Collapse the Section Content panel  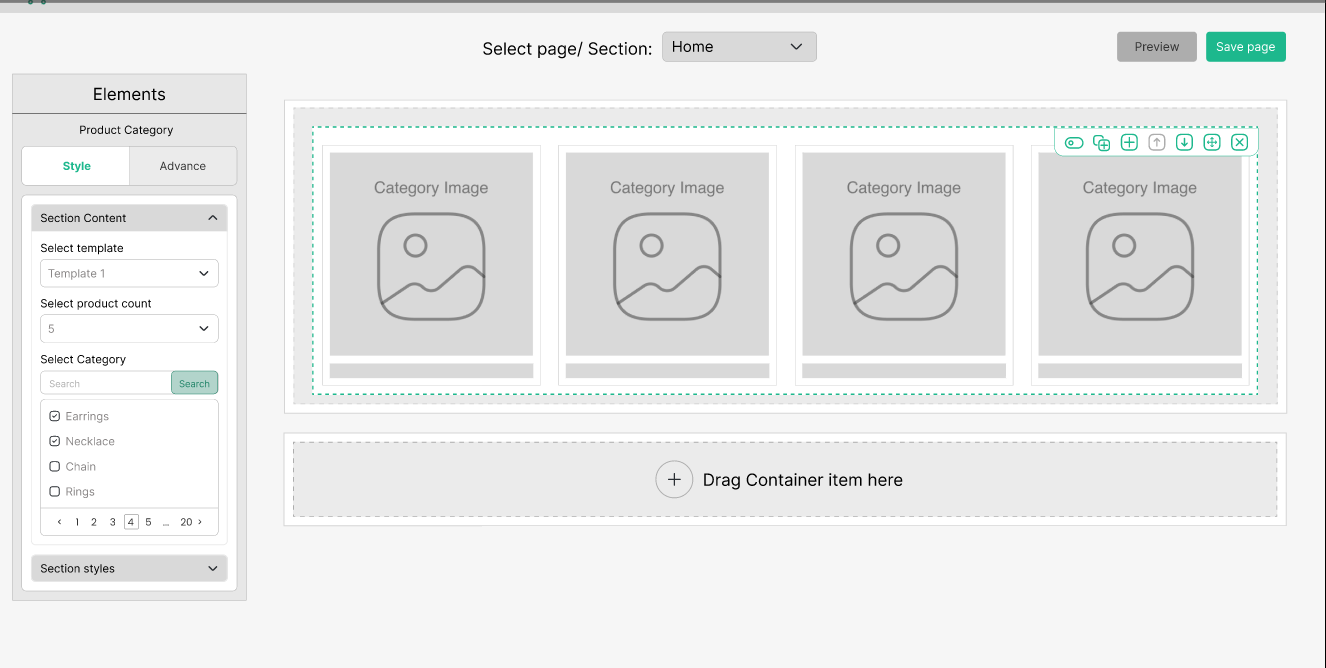[129, 218]
